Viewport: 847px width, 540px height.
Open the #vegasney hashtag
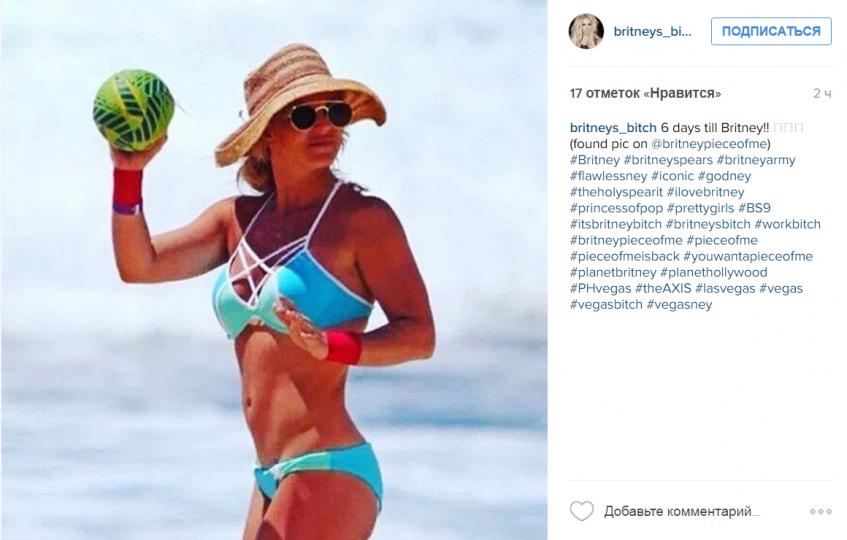point(679,305)
